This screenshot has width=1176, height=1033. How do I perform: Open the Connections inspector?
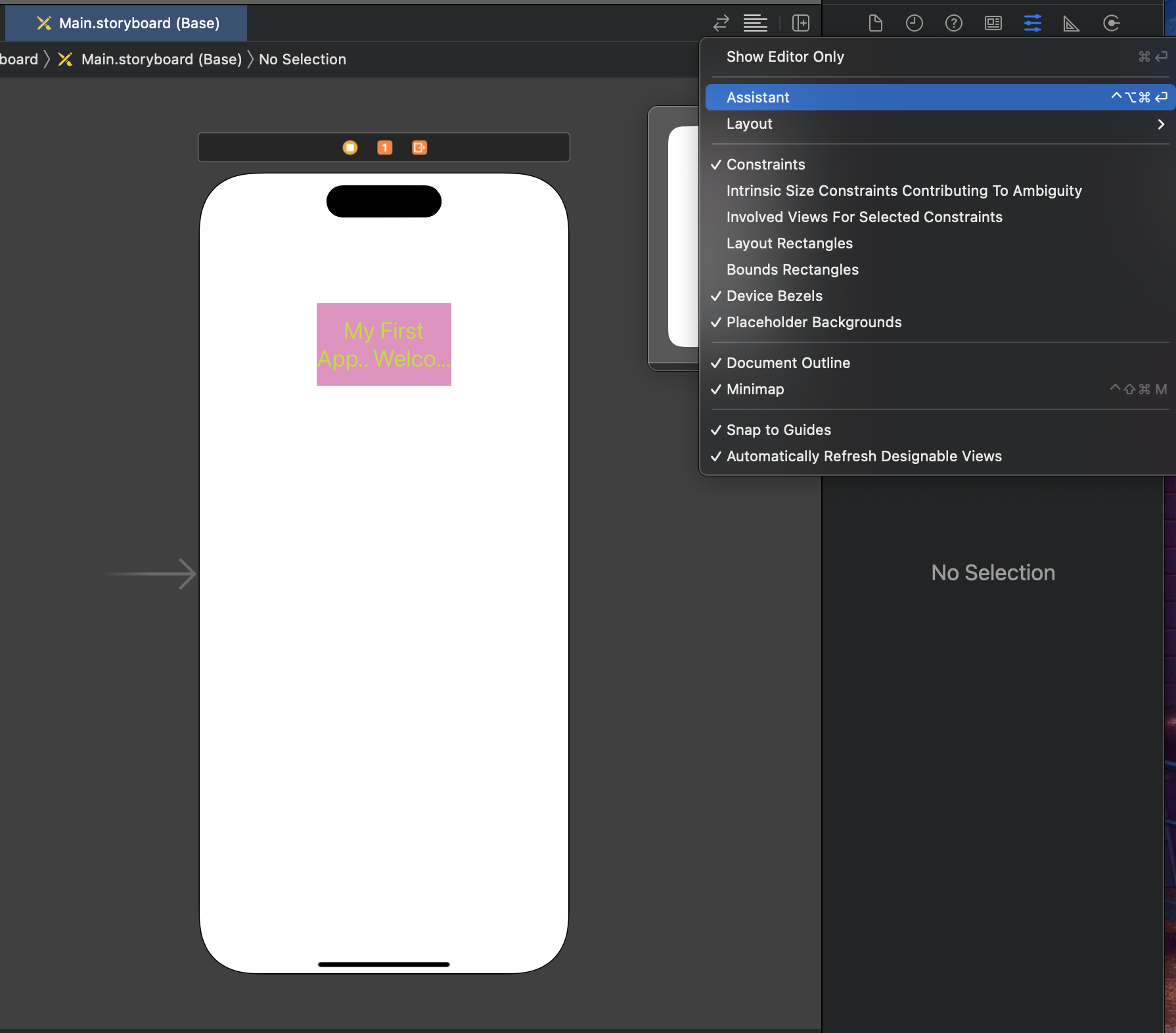tap(1111, 23)
